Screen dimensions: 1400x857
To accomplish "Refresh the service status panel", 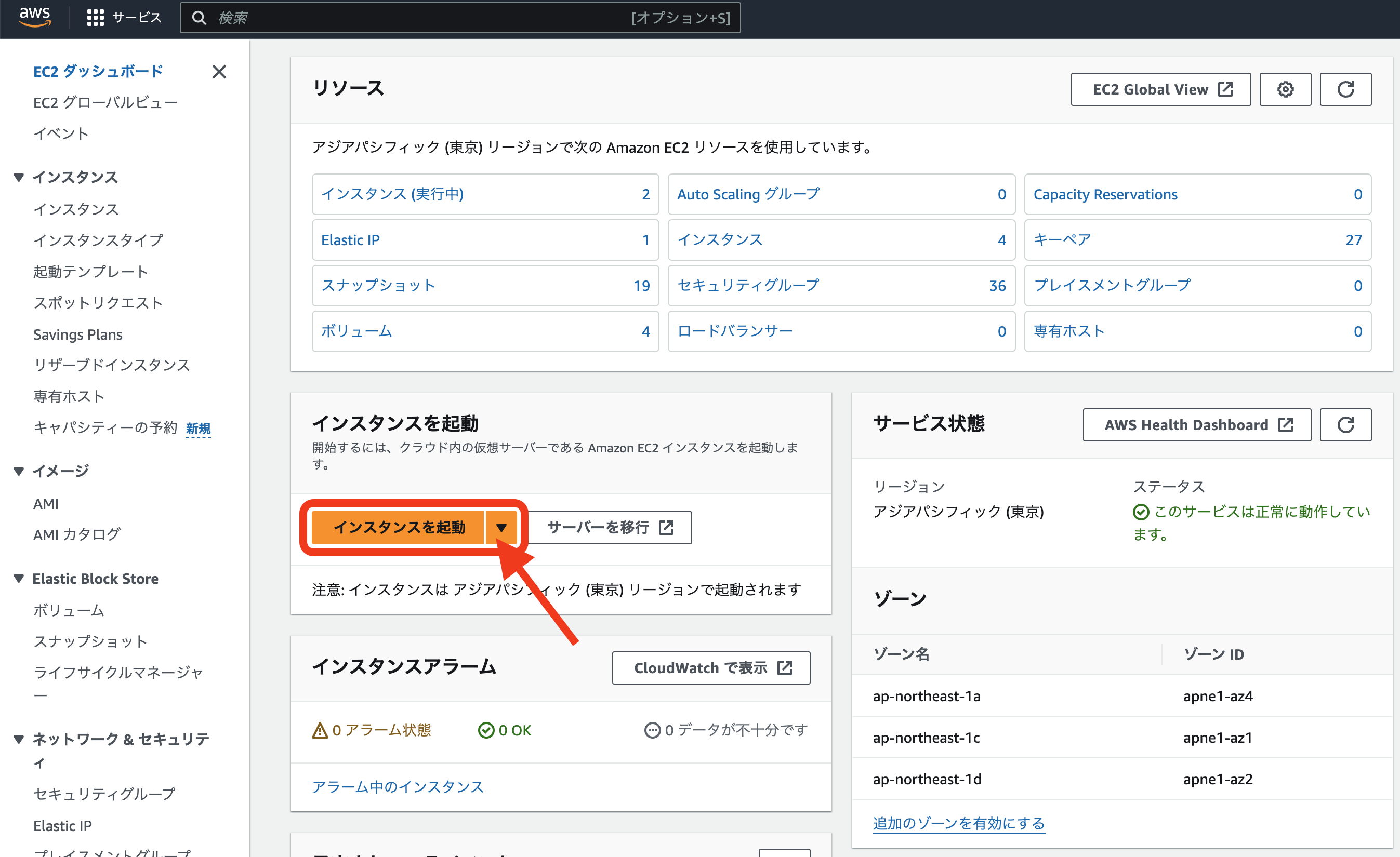I will pos(1345,425).
